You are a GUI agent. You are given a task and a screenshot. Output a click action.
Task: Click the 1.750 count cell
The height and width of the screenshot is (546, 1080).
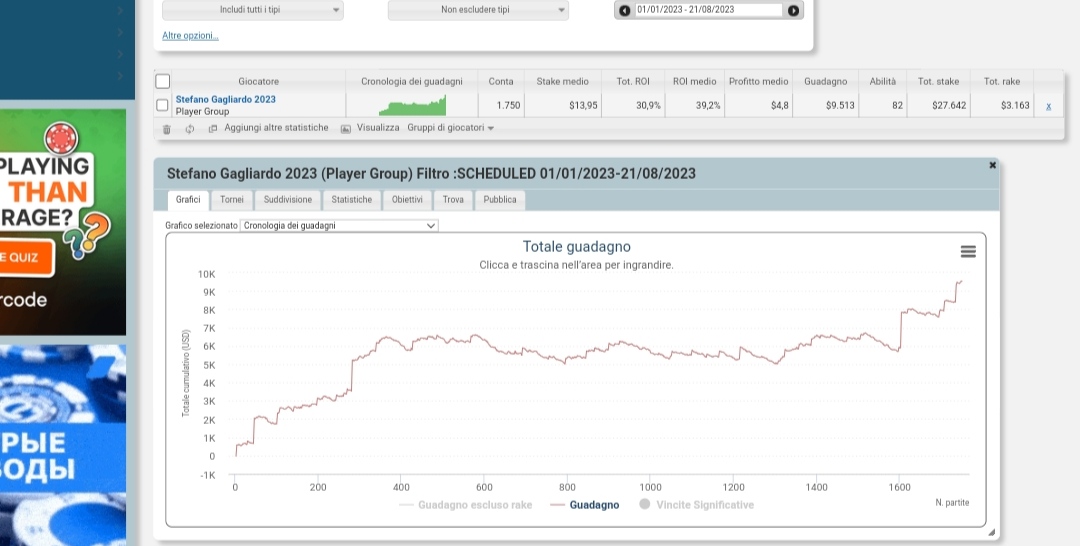501,105
